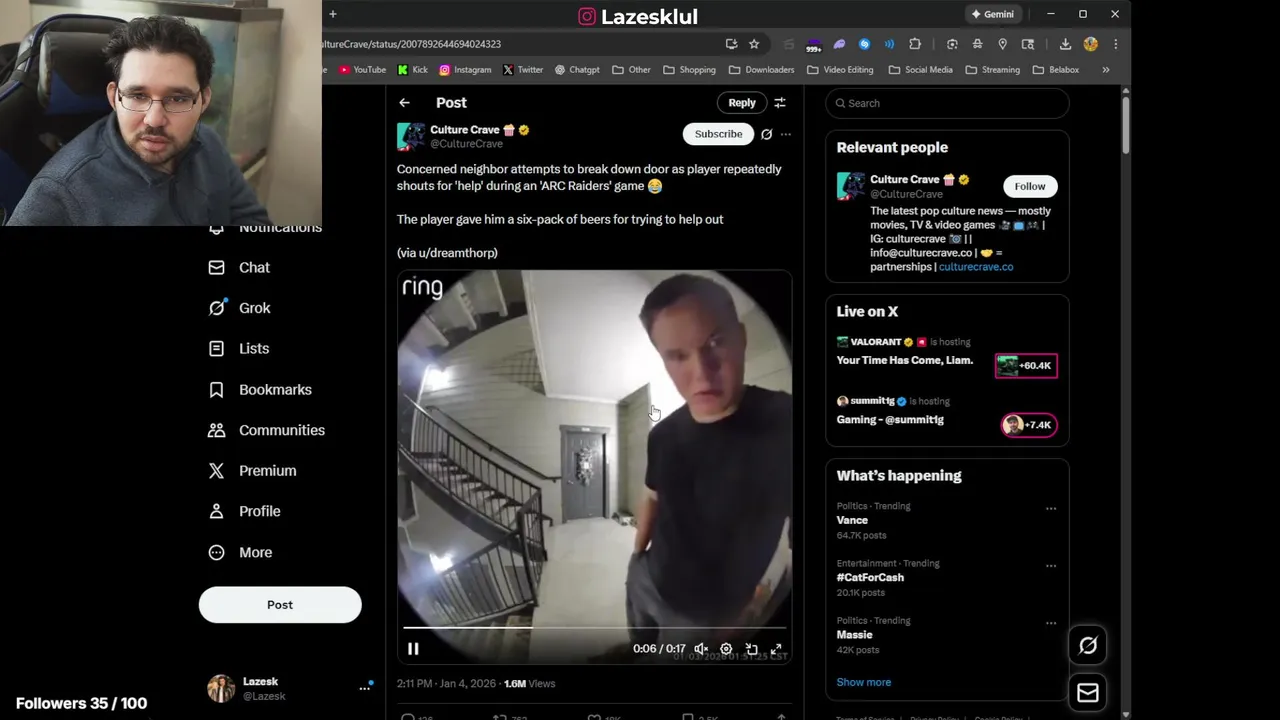Launch Gemini in the browser

click(991, 14)
